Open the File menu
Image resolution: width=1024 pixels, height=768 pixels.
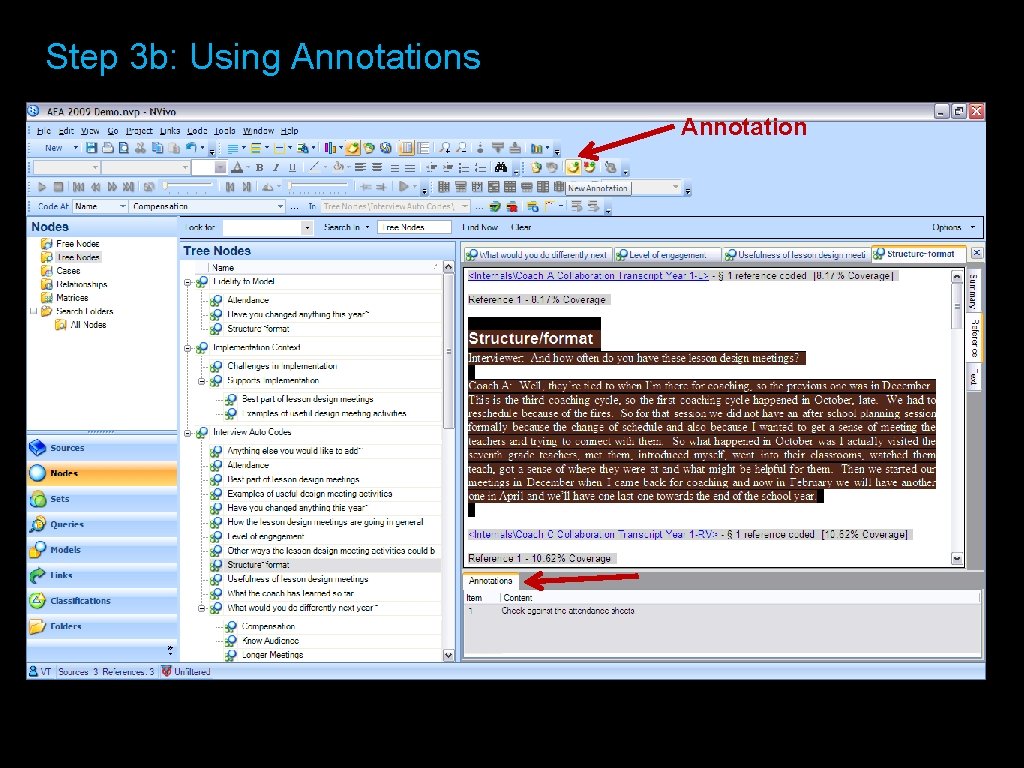(44, 131)
